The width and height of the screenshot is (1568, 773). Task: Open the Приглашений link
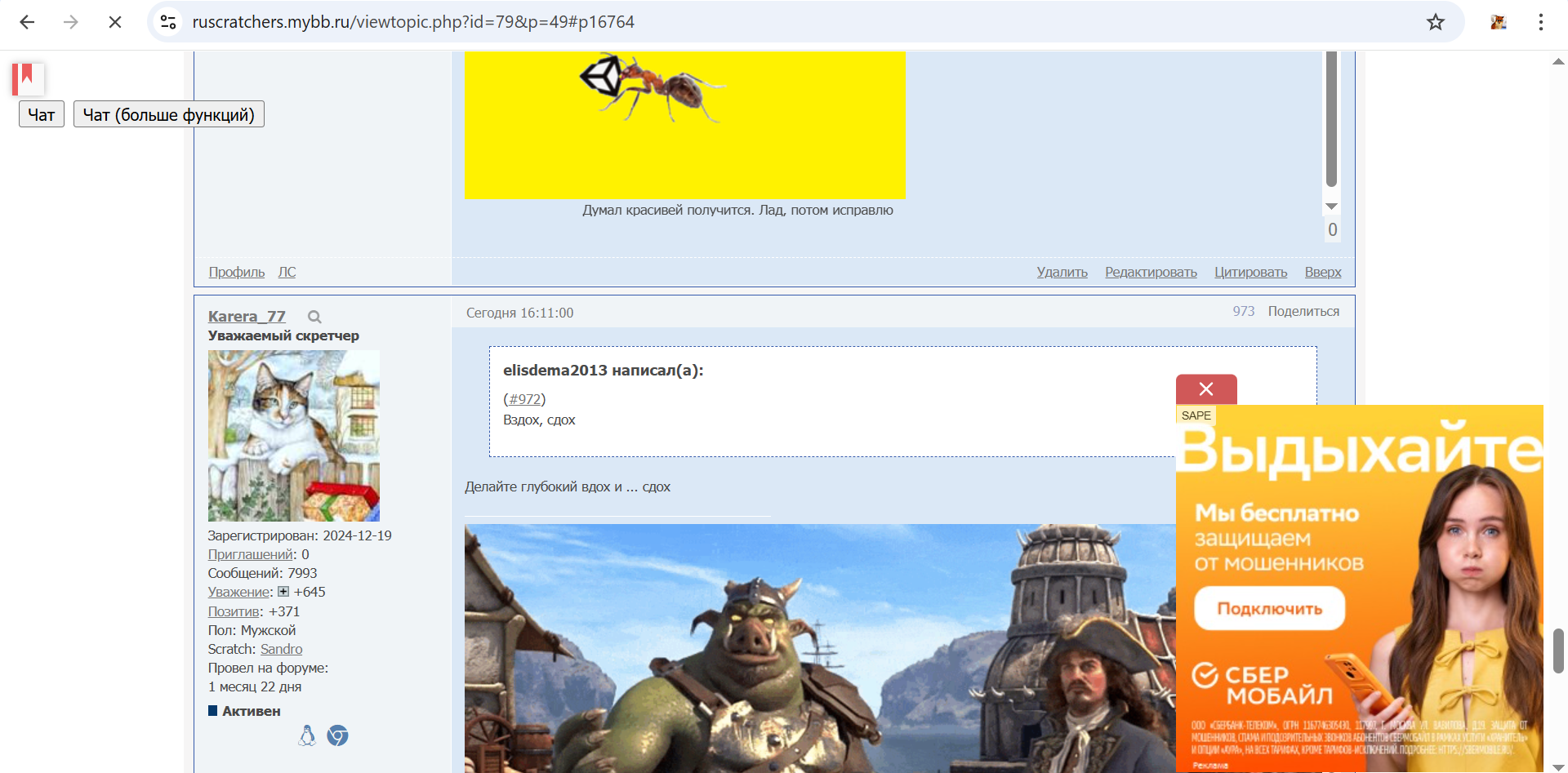point(251,554)
